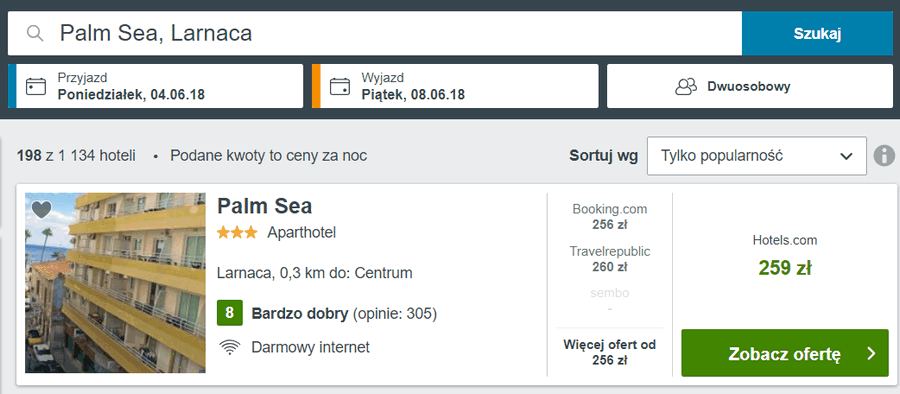The height and width of the screenshot is (394, 900).
Task: Click the Palm Sea hotel photo thumbnail
Action: pos(115,283)
